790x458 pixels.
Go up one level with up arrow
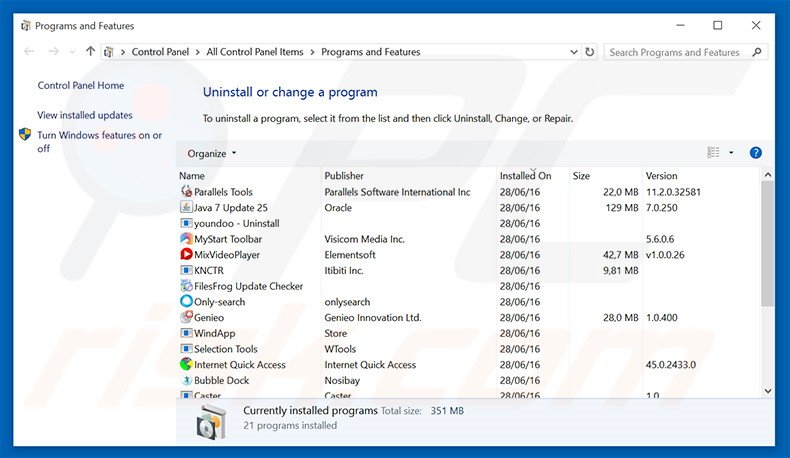click(x=91, y=52)
